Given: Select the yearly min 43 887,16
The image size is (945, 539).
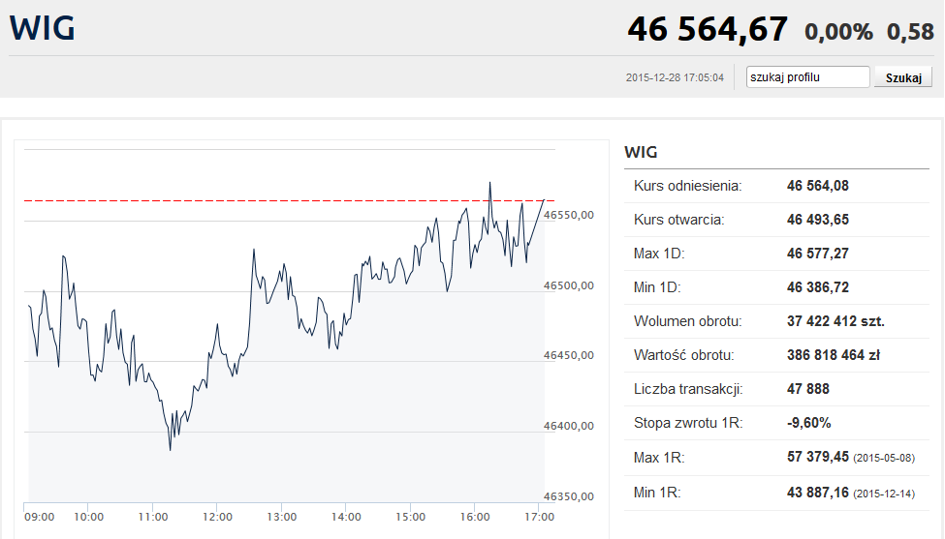Looking at the screenshot, I should [x=817, y=492].
